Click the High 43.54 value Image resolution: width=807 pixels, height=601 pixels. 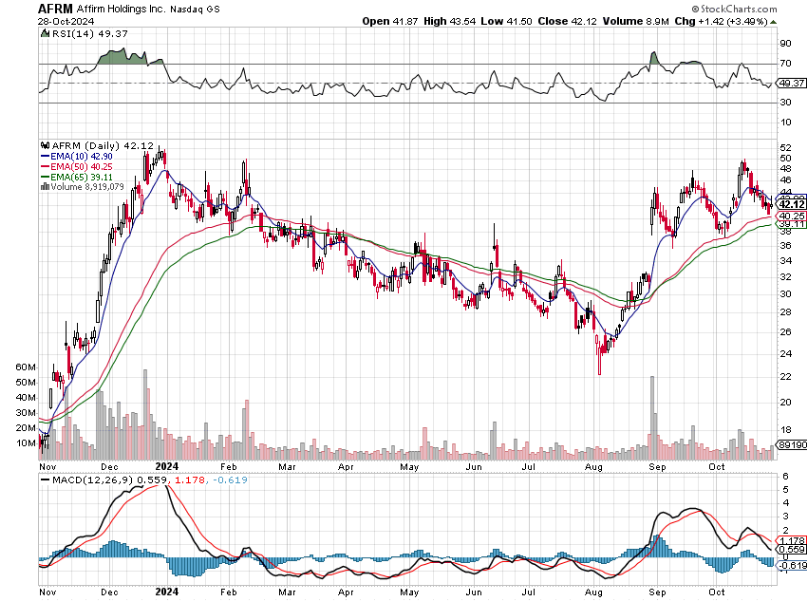(449, 21)
